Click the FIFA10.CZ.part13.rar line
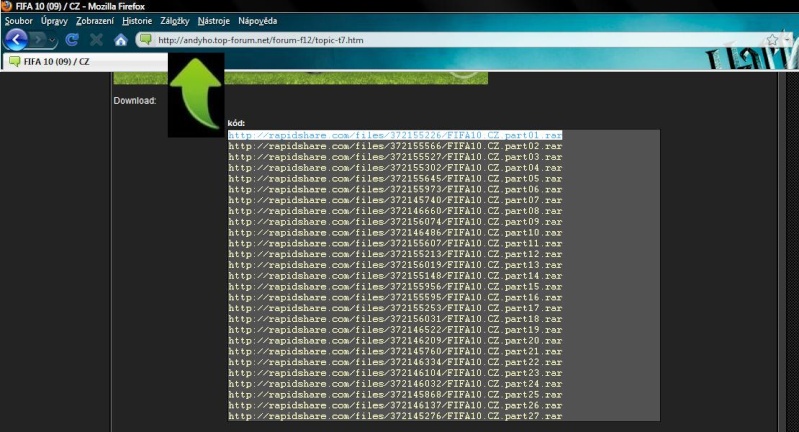The image size is (799, 432). pos(395,265)
